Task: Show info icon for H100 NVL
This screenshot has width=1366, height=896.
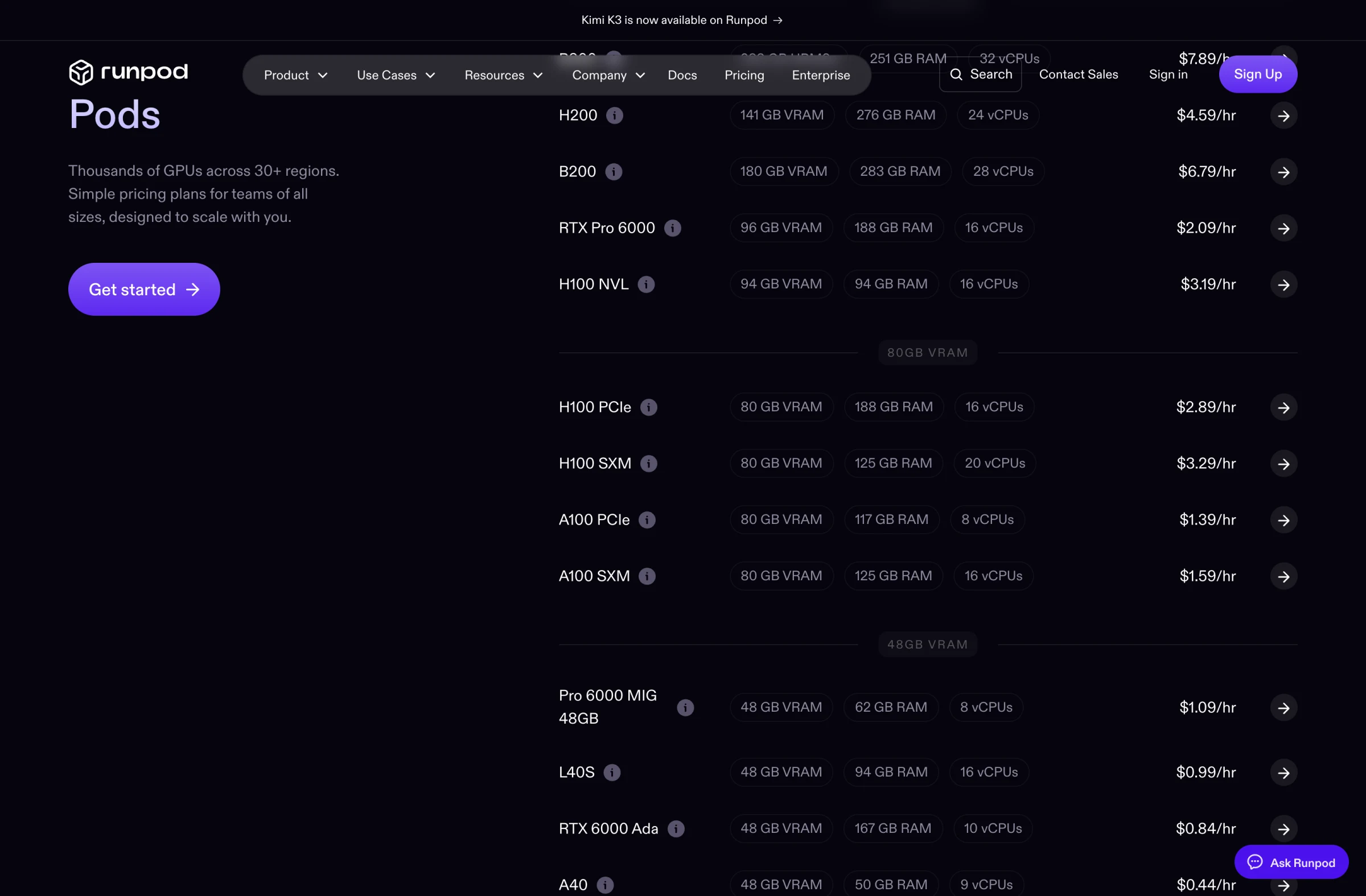Action: tap(646, 284)
